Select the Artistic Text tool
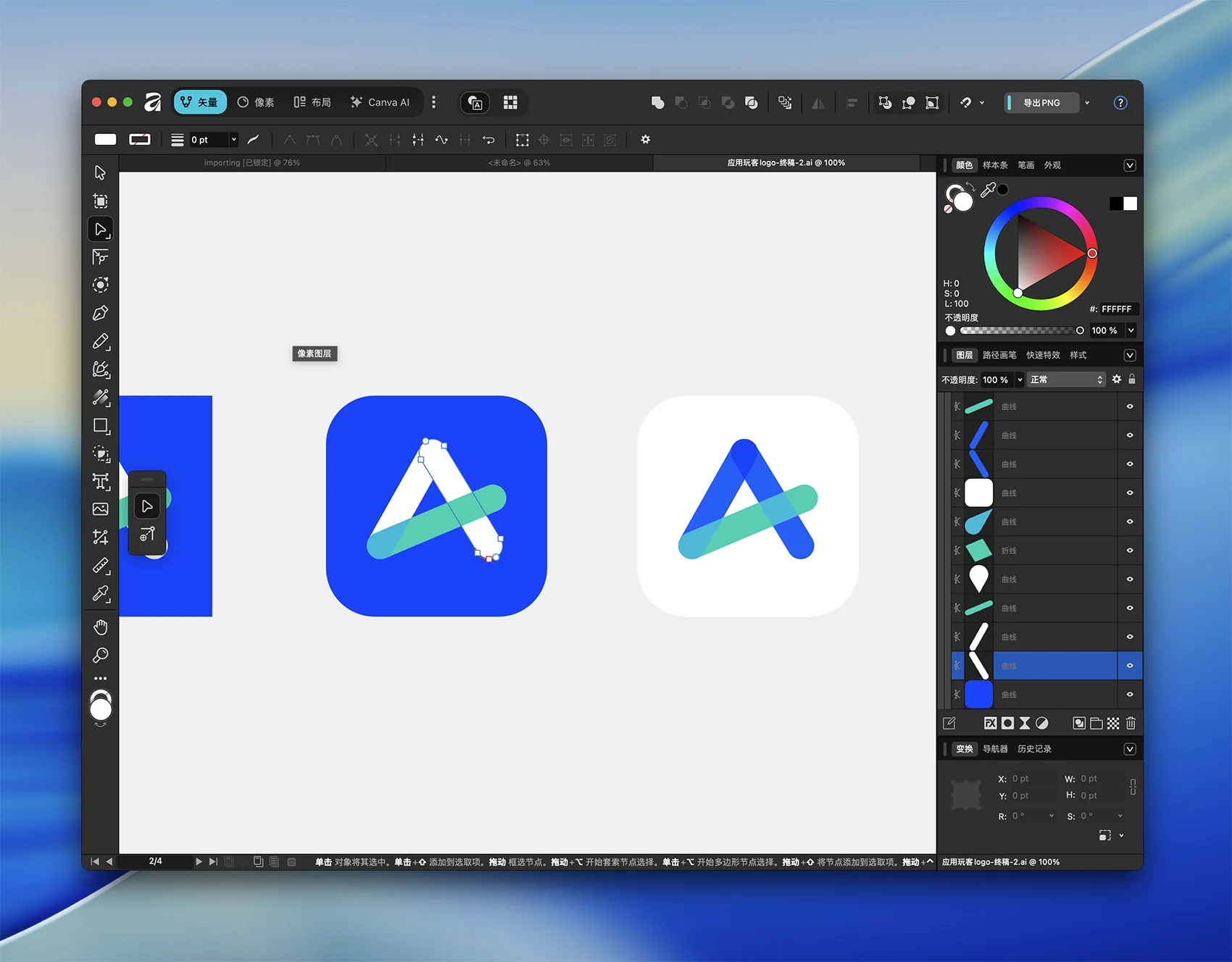The height and width of the screenshot is (962, 1232). tap(101, 482)
